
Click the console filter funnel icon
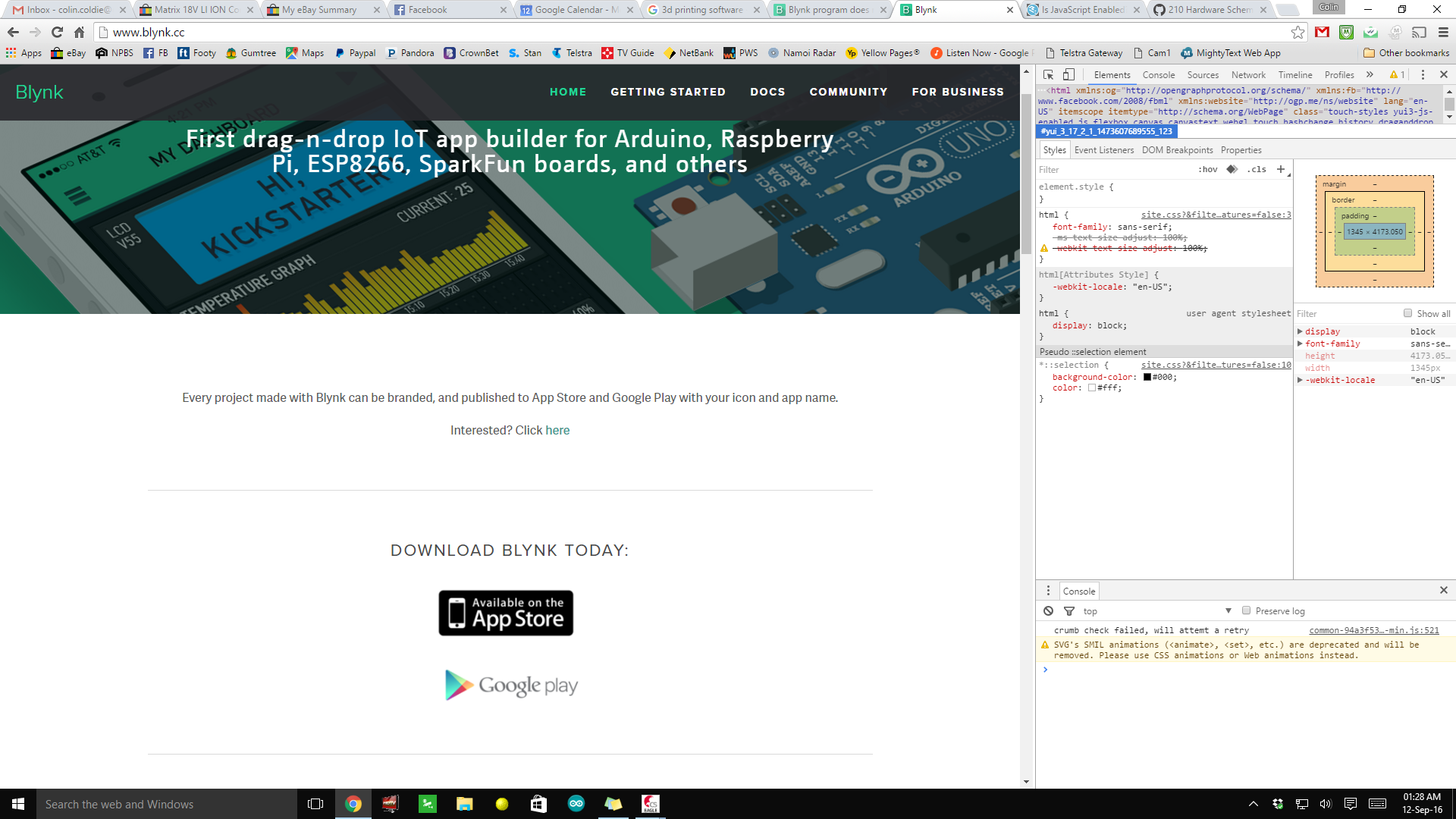coord(1069,611)
